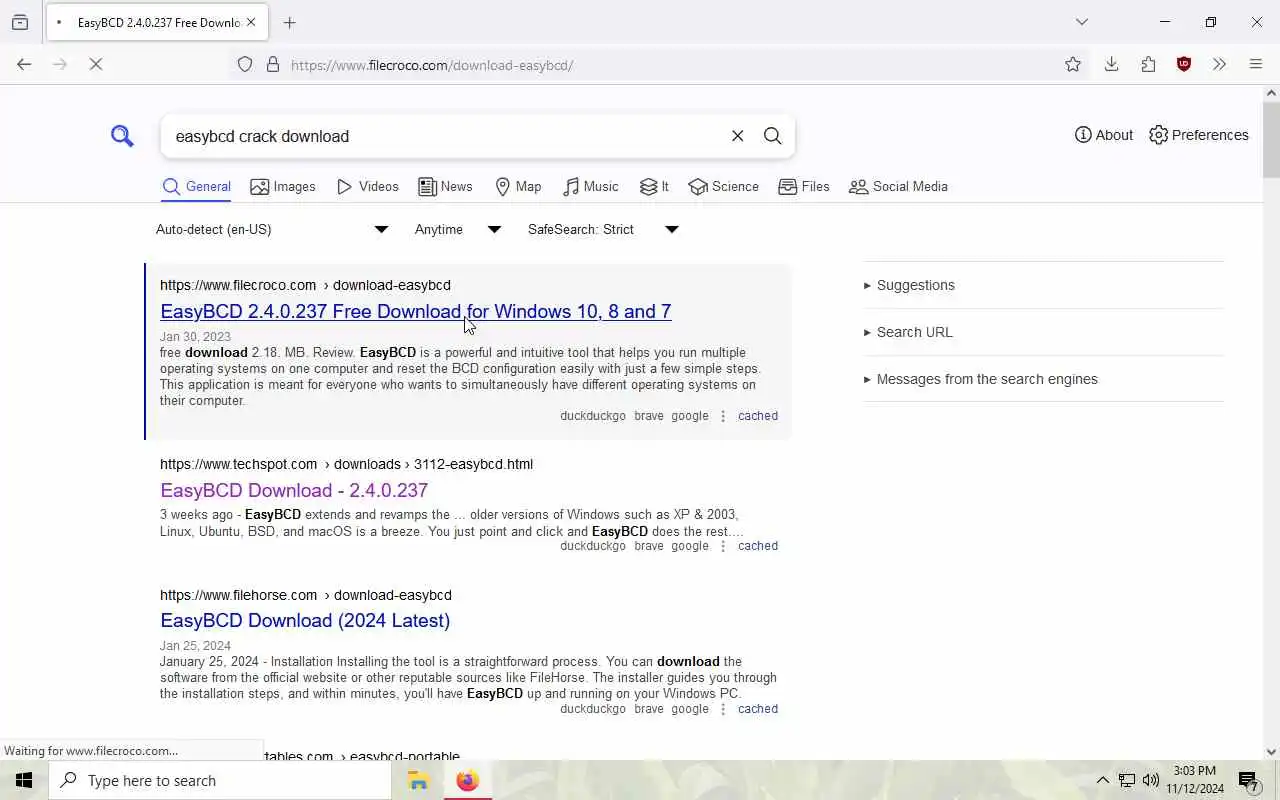
Task: Open Firefox View recent browsing
Action: 20,22
